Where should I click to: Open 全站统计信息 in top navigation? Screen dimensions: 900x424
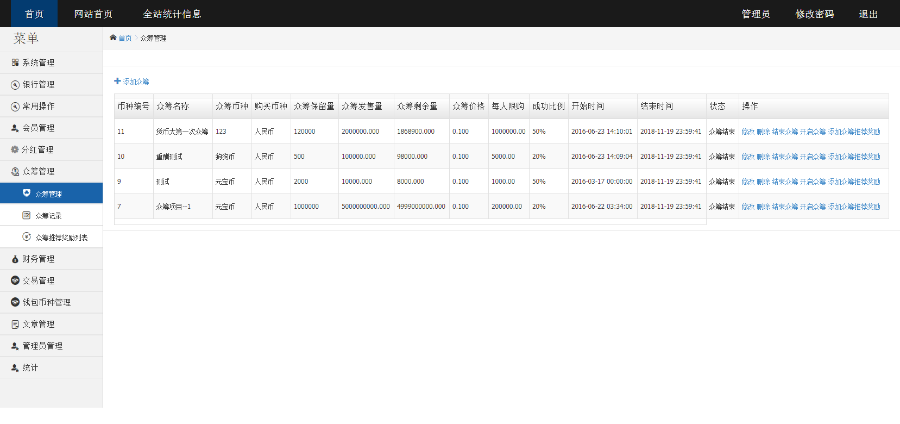pyautogui.click(x=172, y=14)
